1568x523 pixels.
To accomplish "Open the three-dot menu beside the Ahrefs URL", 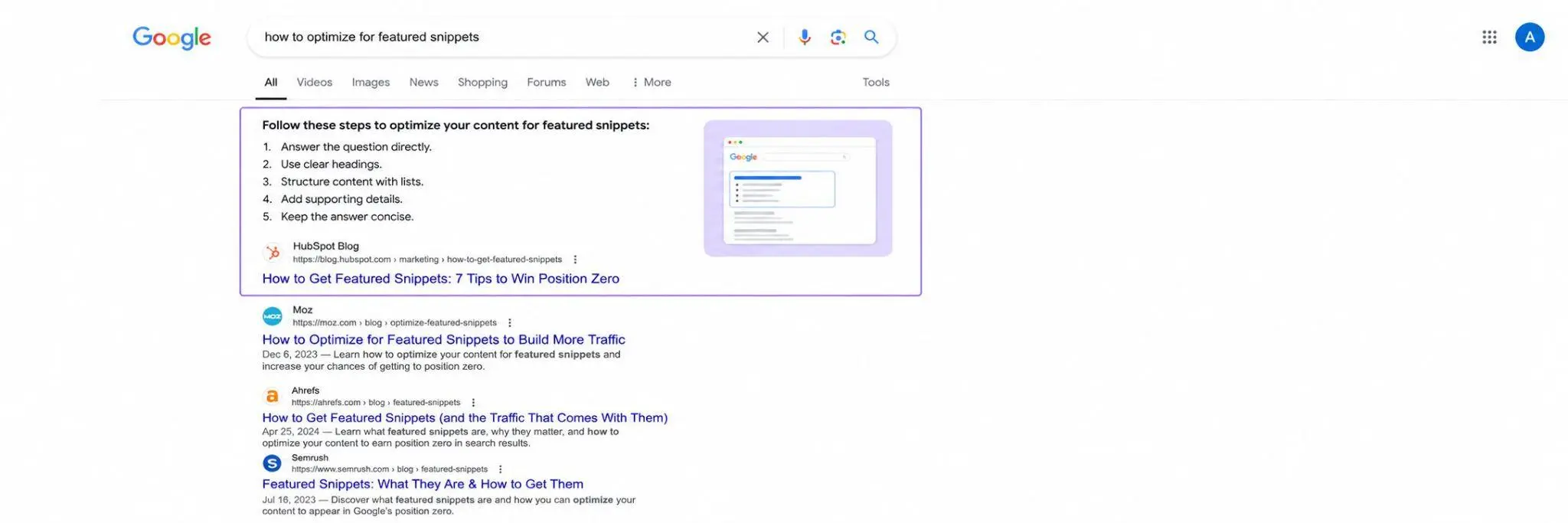I will (473, 403).
